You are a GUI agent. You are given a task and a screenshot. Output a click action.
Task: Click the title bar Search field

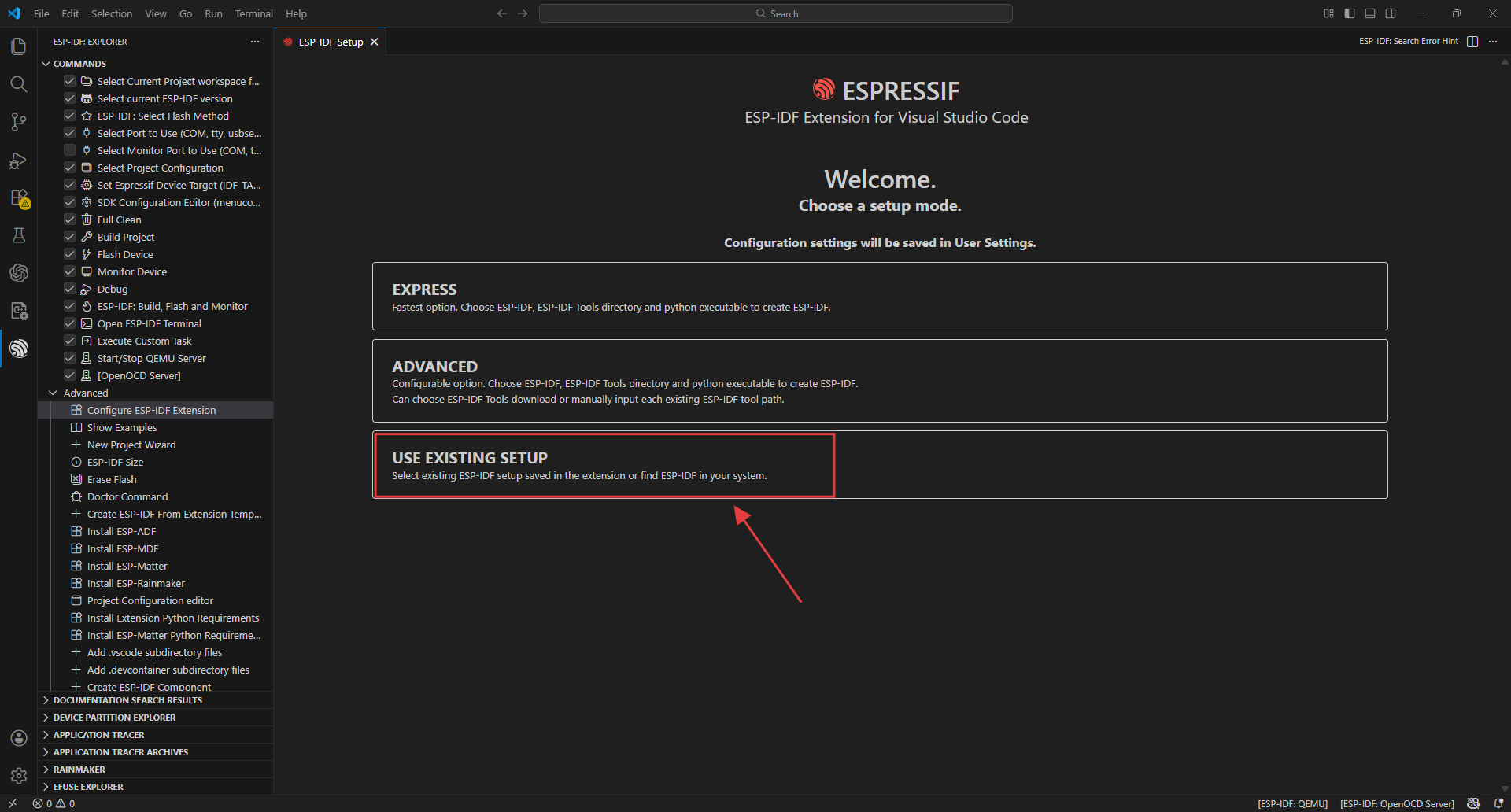click(776, 13)
